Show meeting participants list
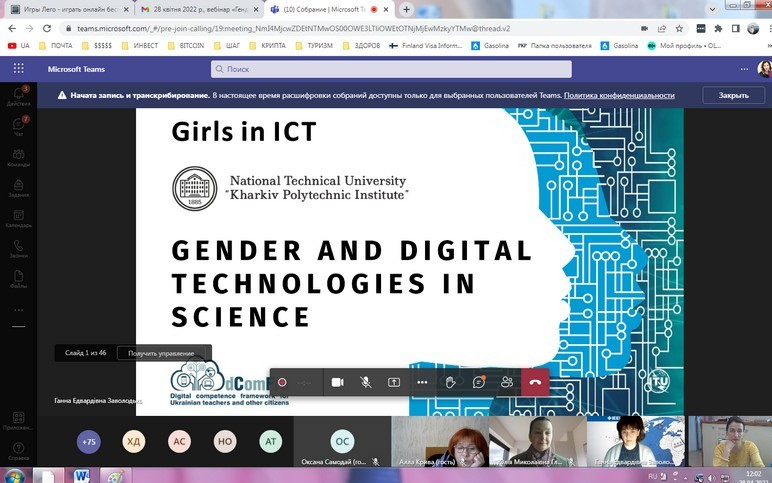The image size is (772, 483). 507,382
